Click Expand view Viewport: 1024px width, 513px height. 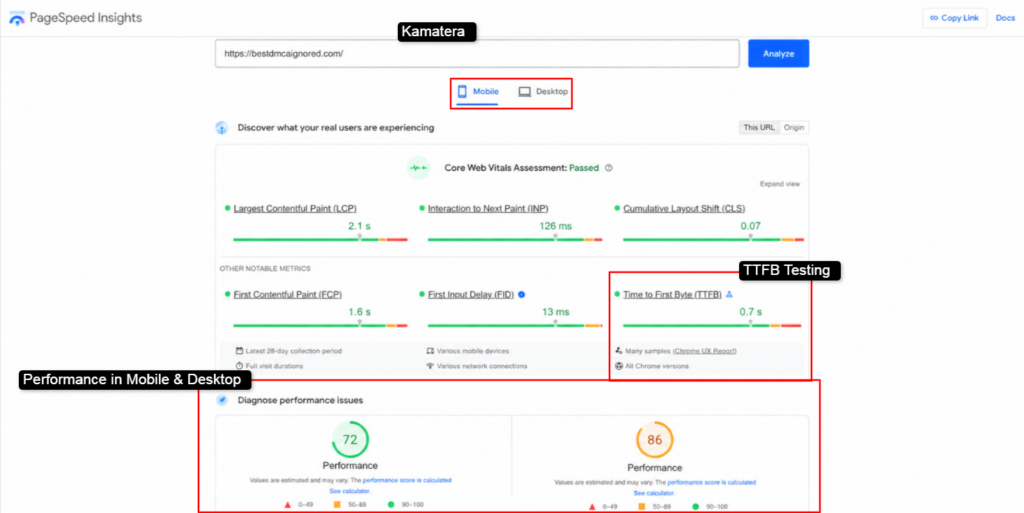(780, 184)
